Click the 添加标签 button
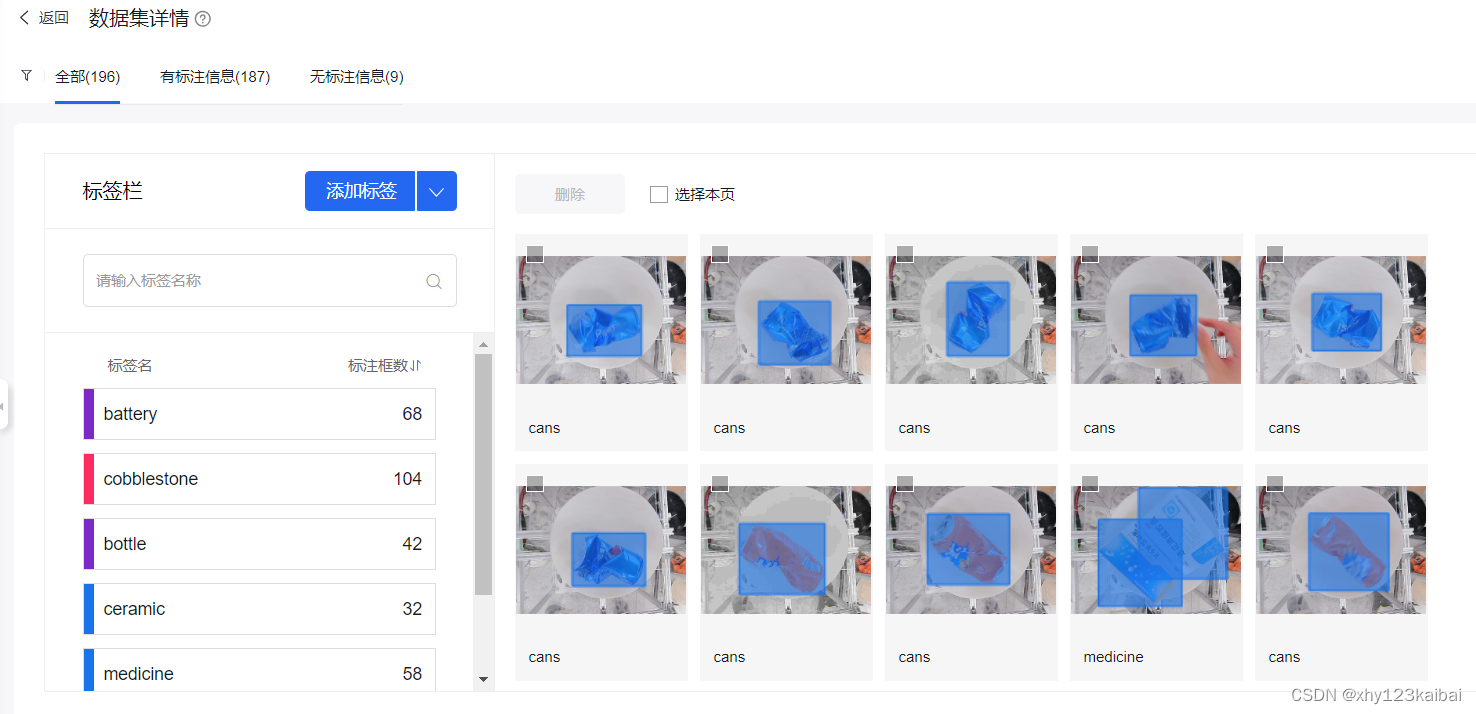The height and width of the screenshot is (714, 1476). (360, 191)
